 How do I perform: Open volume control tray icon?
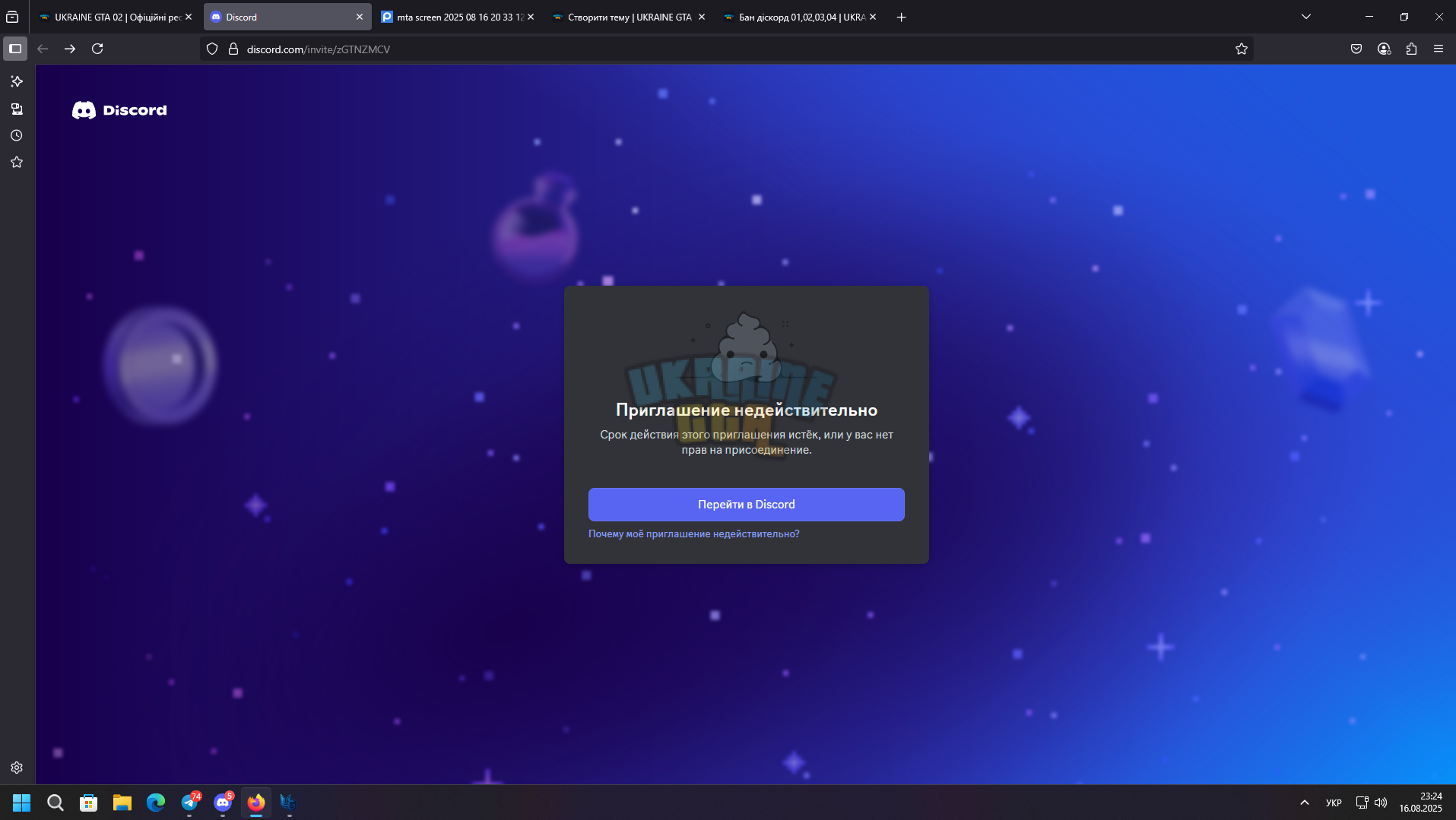(x=1381, y=803)
